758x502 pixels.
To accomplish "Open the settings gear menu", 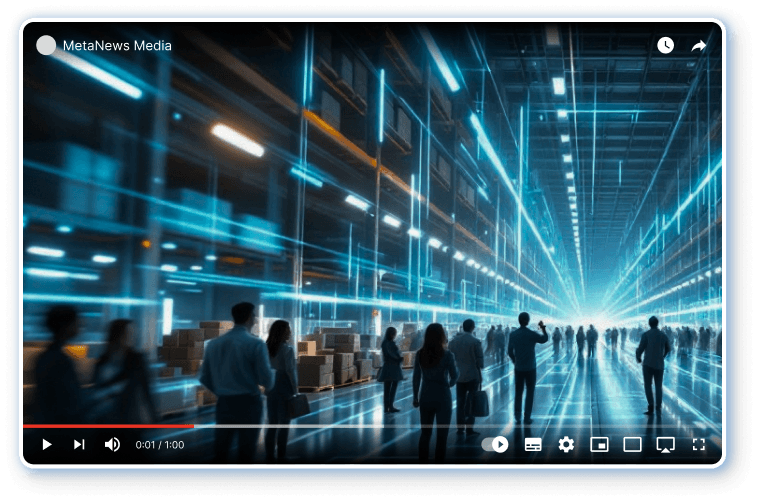I will tap(566, 444).
